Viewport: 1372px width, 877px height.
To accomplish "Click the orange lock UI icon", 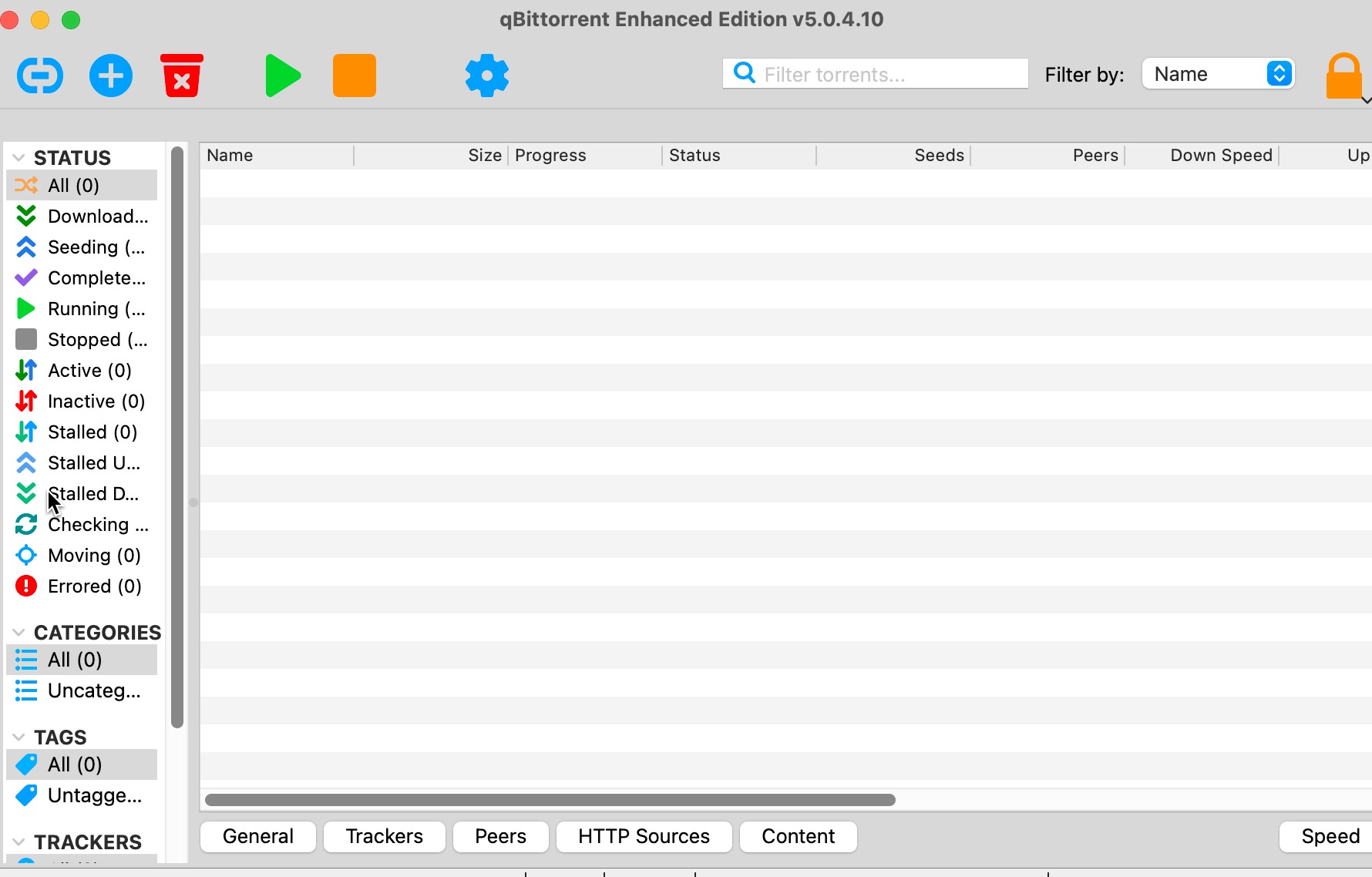I will pos(1344,76).
